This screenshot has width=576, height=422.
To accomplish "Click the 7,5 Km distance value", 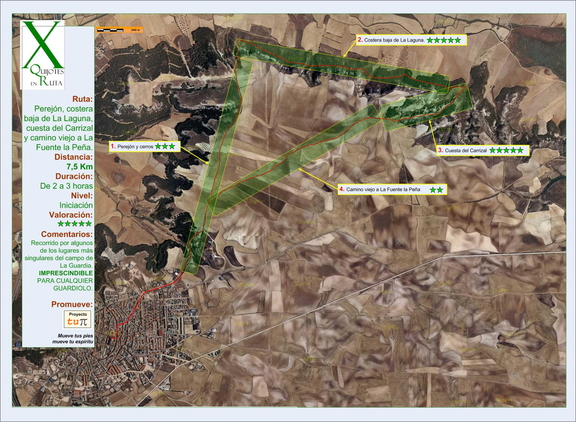I will pyautogui.click(x=80, y=167).
